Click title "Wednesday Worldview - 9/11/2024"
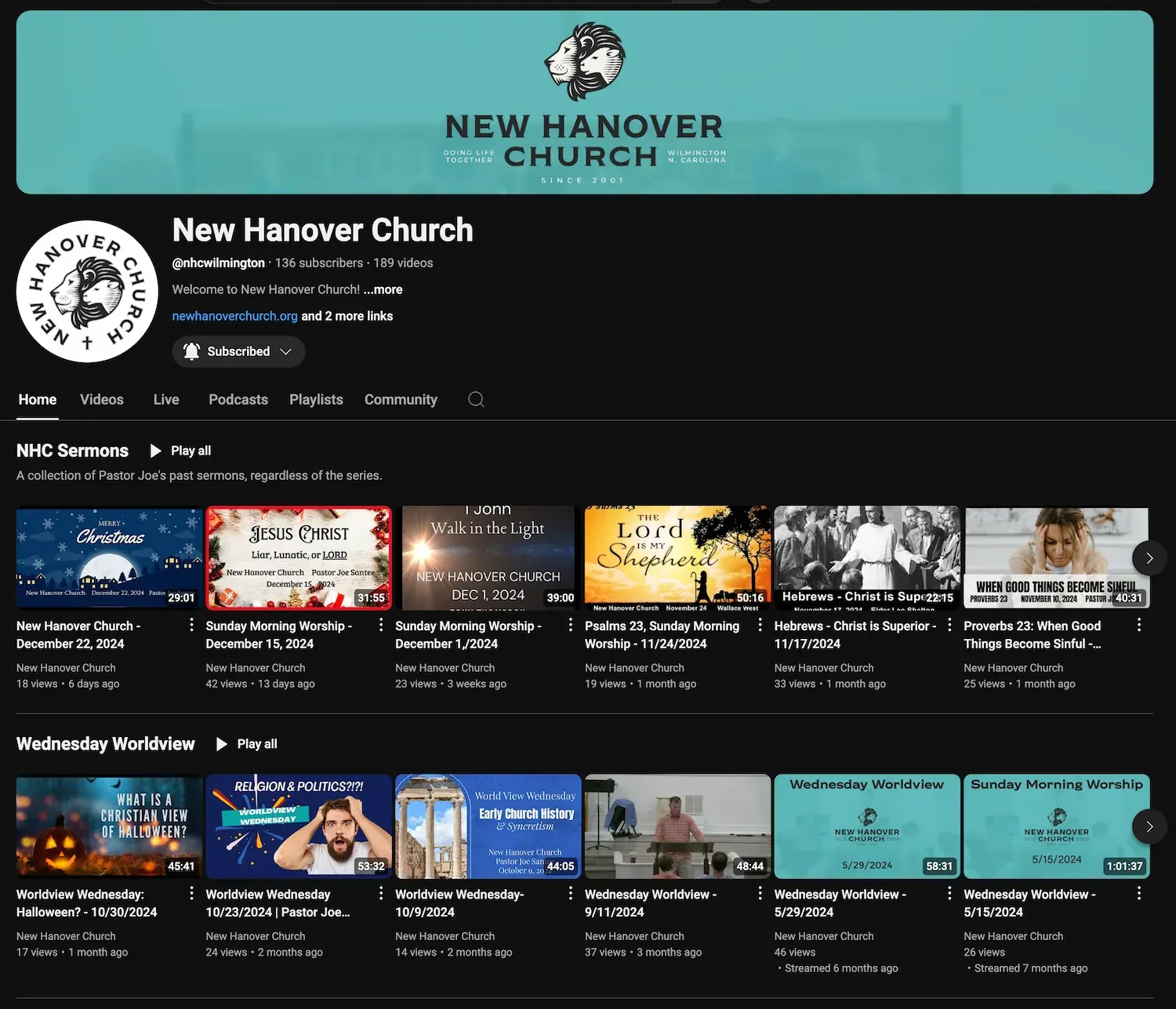 (651, 903)
